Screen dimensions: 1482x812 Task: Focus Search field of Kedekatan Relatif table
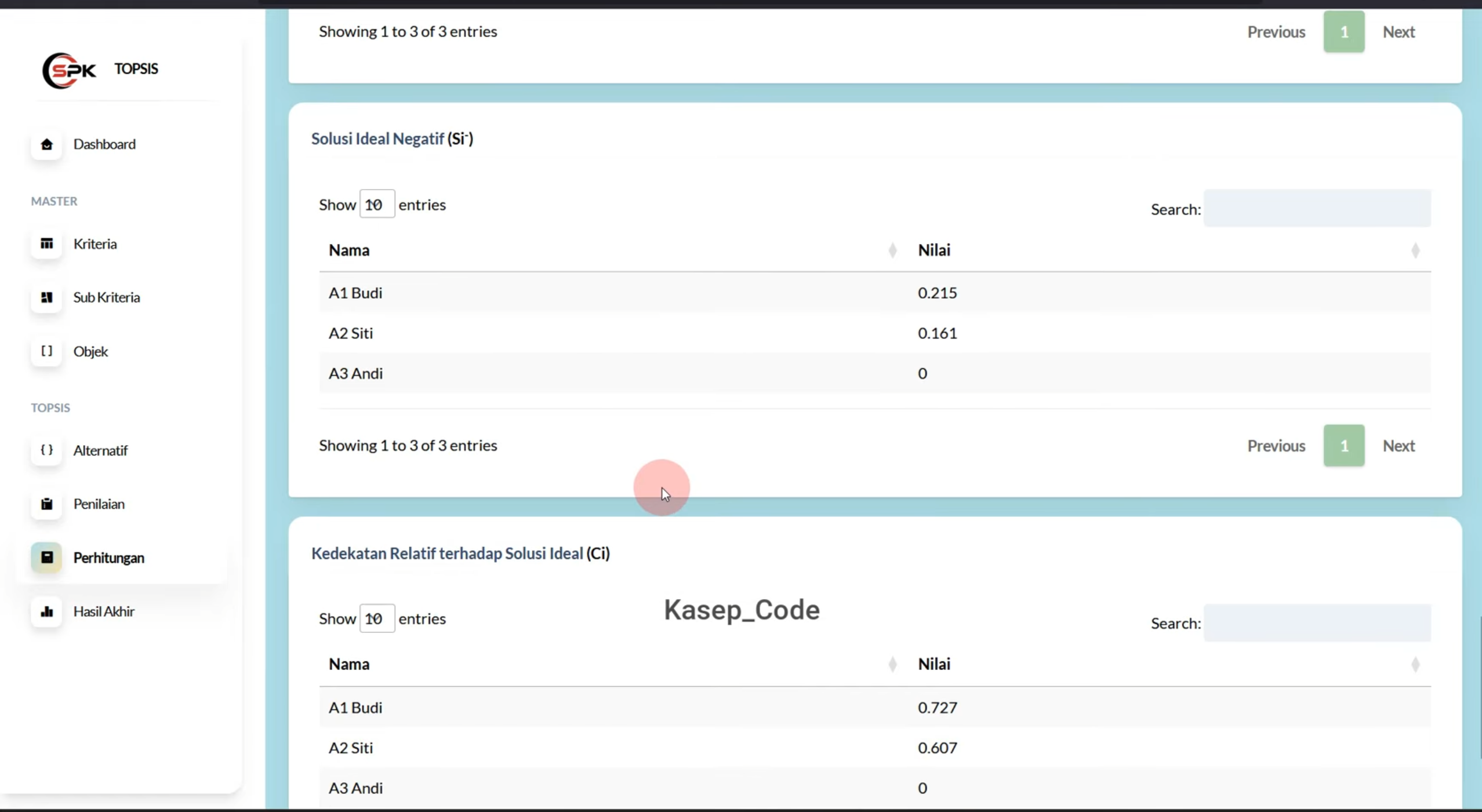(1317, 622)
